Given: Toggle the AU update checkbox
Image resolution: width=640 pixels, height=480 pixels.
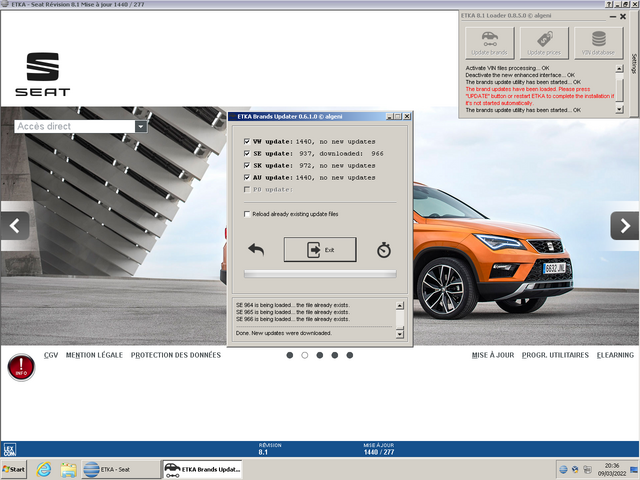Looking at the screenshot, I should (247, 177).
